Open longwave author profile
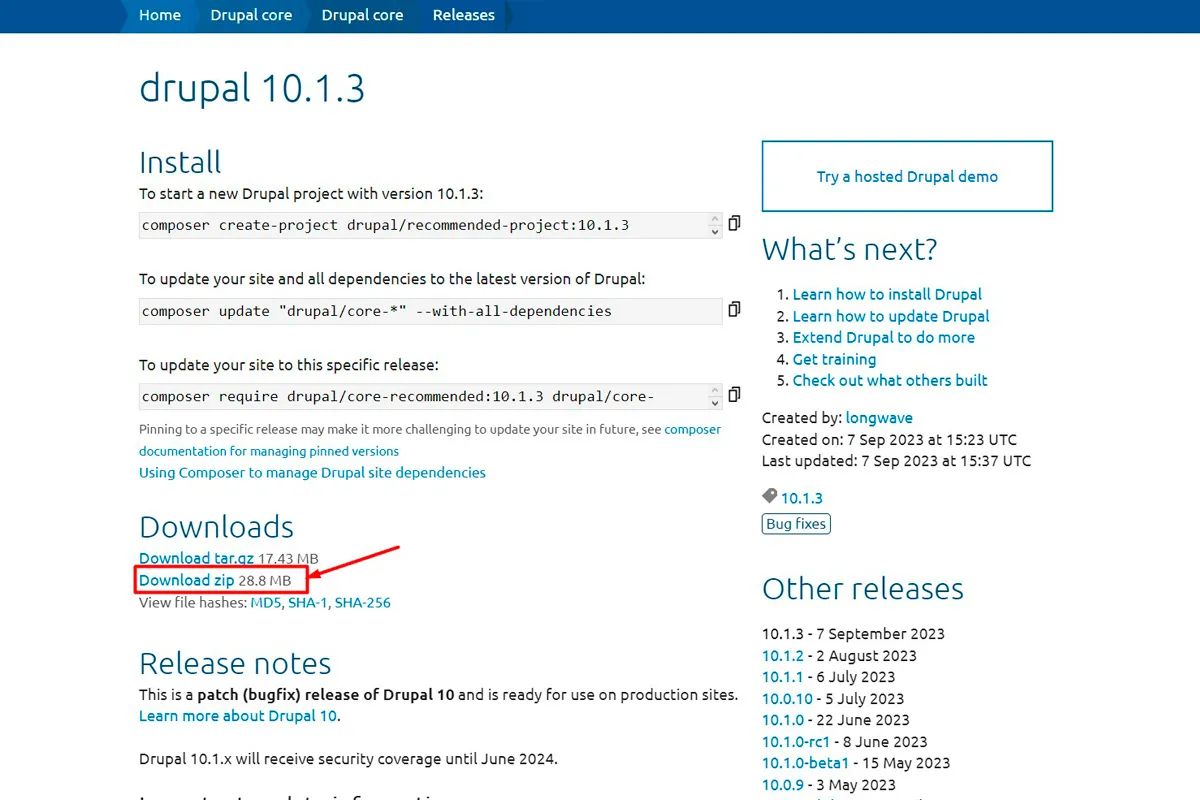Image resolution: width=1200 pixels, height=800 pixels. click(879, 418)
